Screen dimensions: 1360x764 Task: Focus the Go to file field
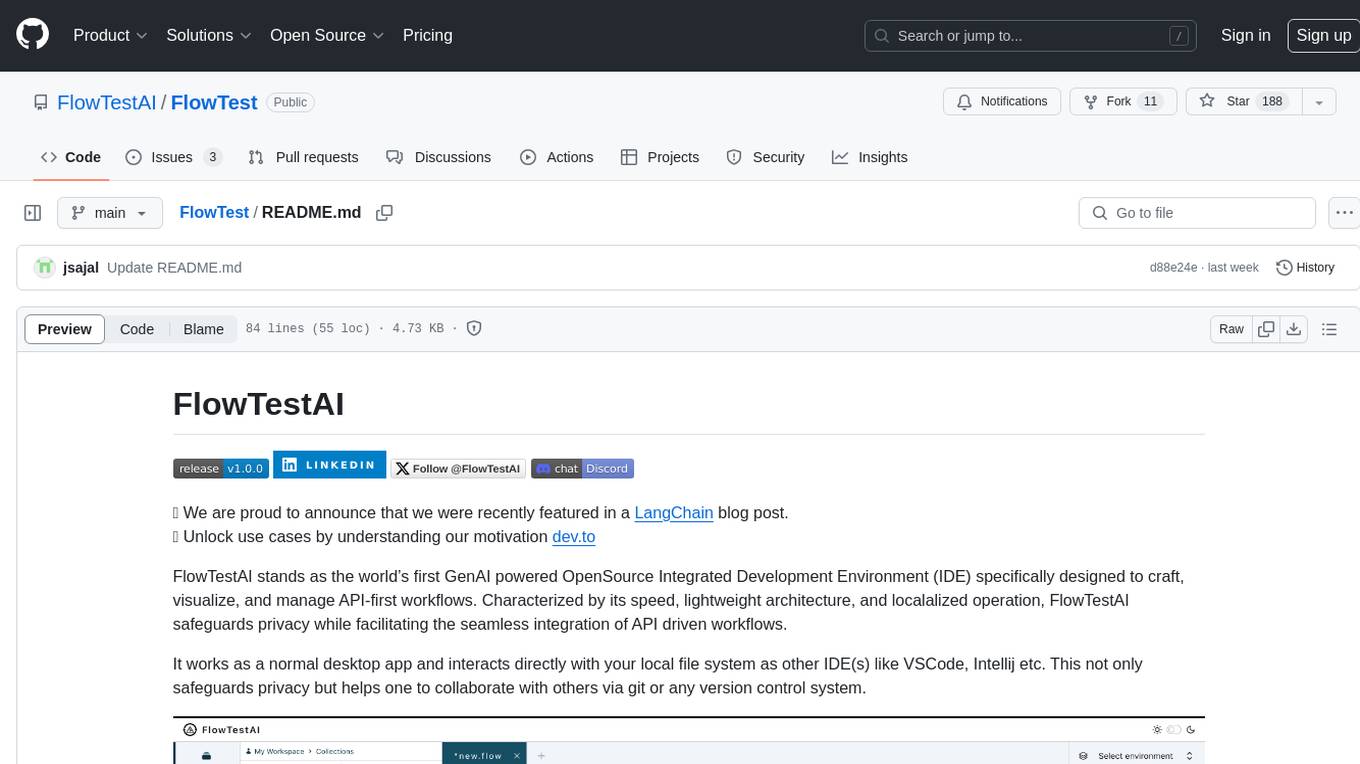1197,213
